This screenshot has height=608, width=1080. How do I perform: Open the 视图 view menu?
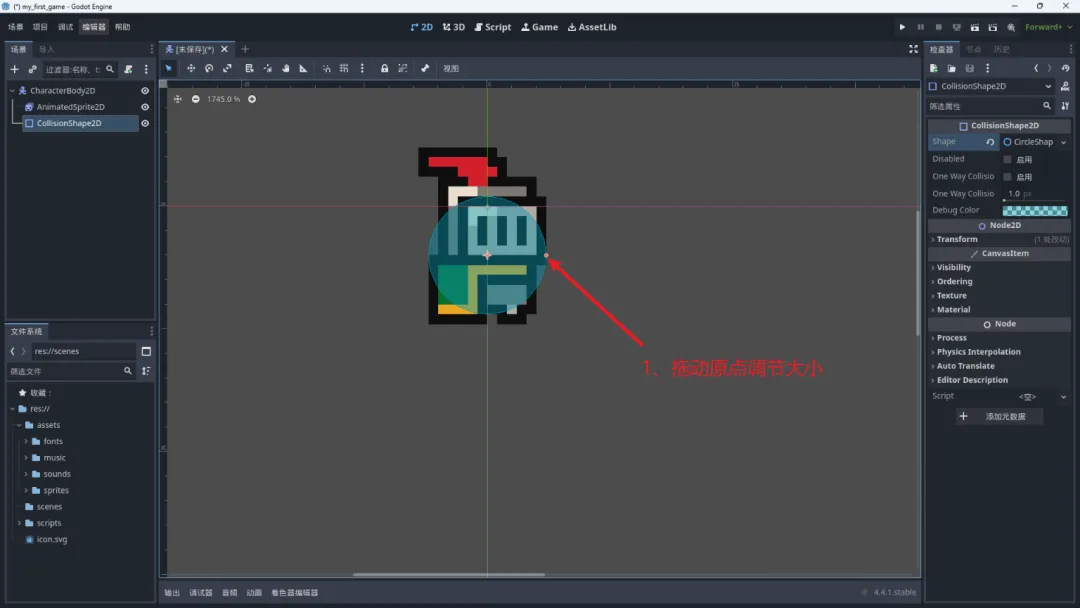tap(451, 68)
